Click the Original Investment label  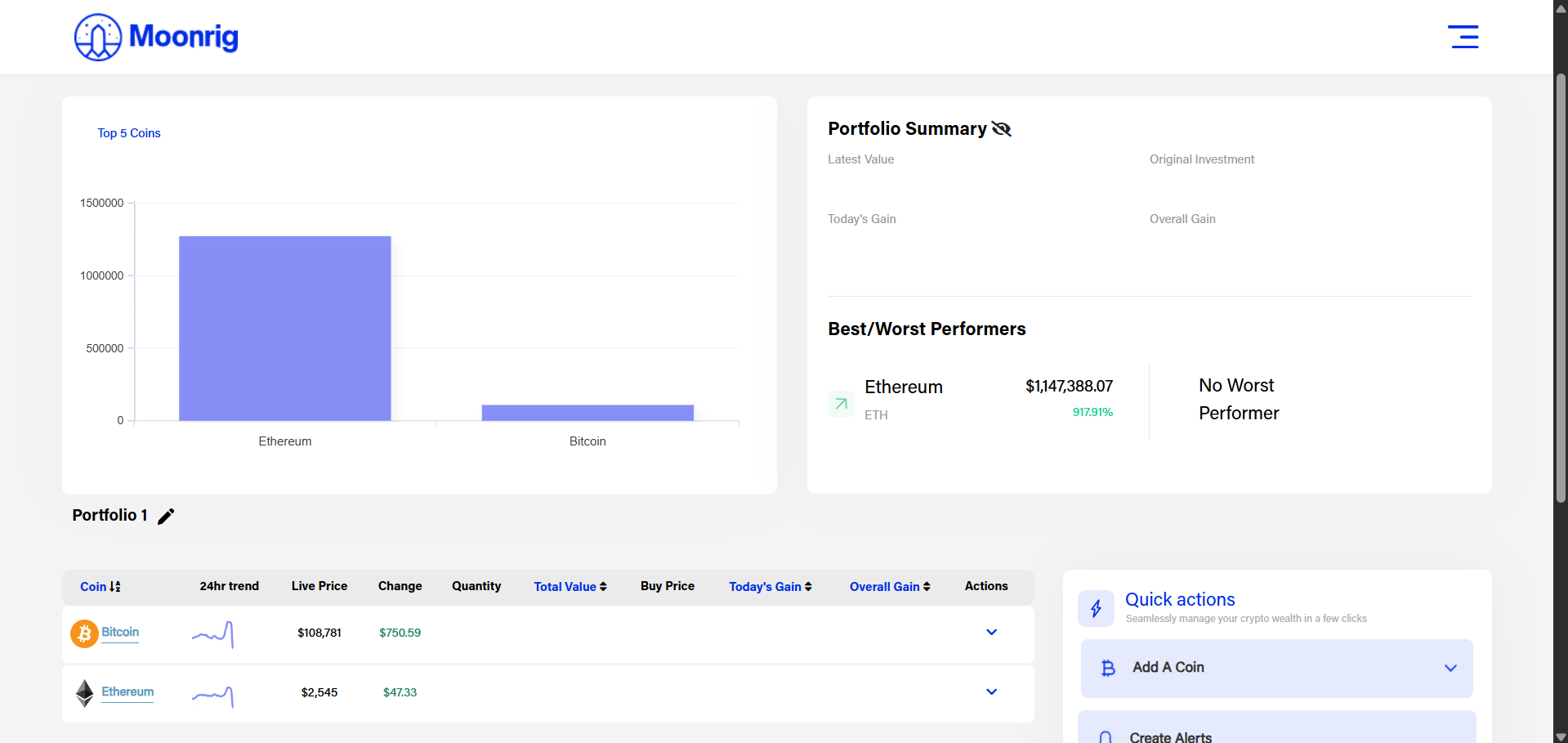pyautogui.click(x=1202, y=159)
